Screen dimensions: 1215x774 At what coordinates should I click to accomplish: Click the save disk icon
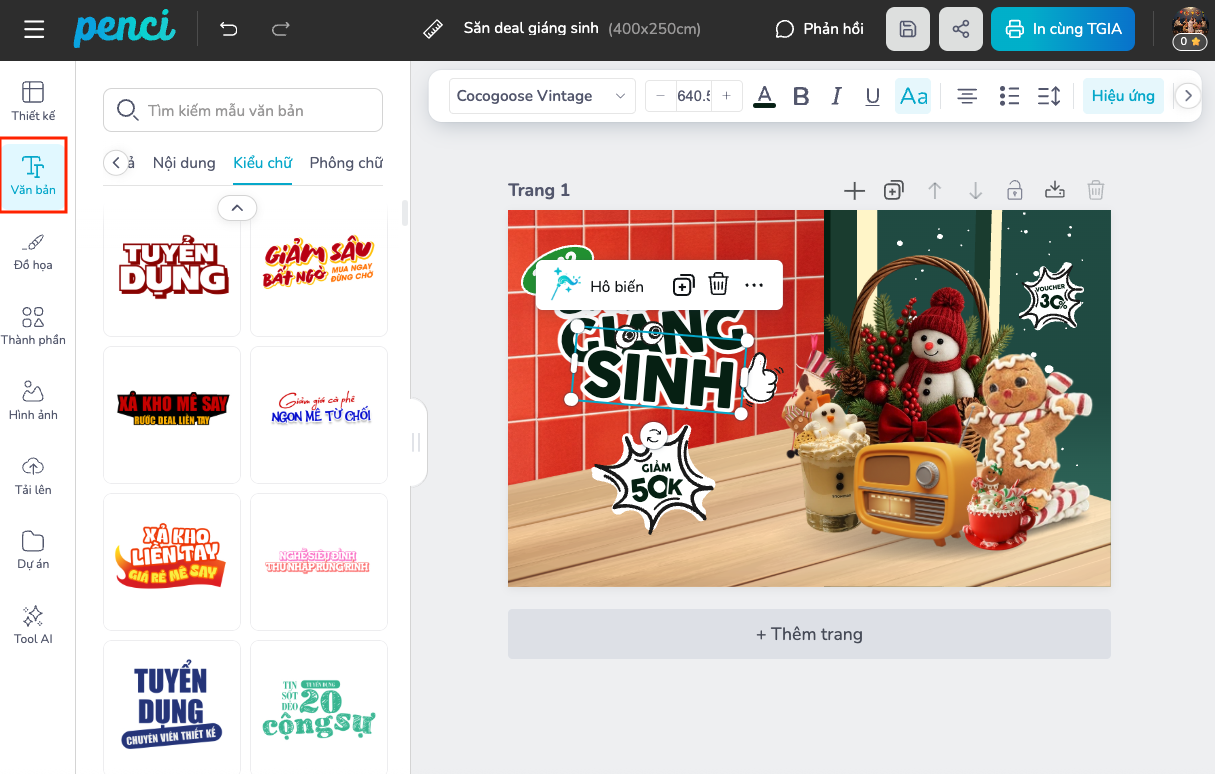tap(908, 29)
